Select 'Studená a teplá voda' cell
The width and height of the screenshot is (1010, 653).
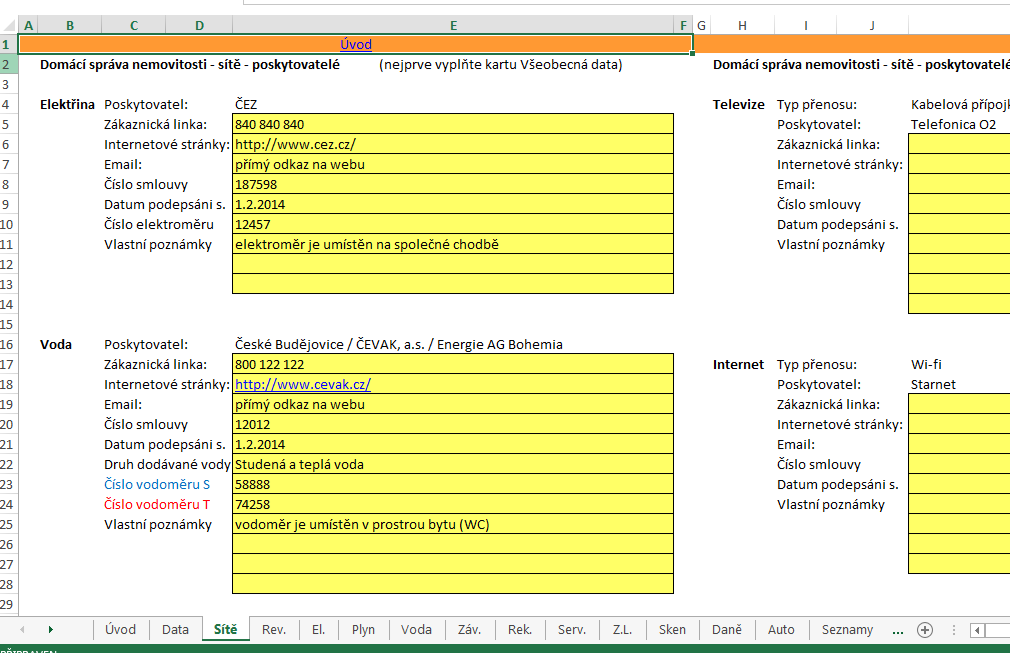pos(453,464)
